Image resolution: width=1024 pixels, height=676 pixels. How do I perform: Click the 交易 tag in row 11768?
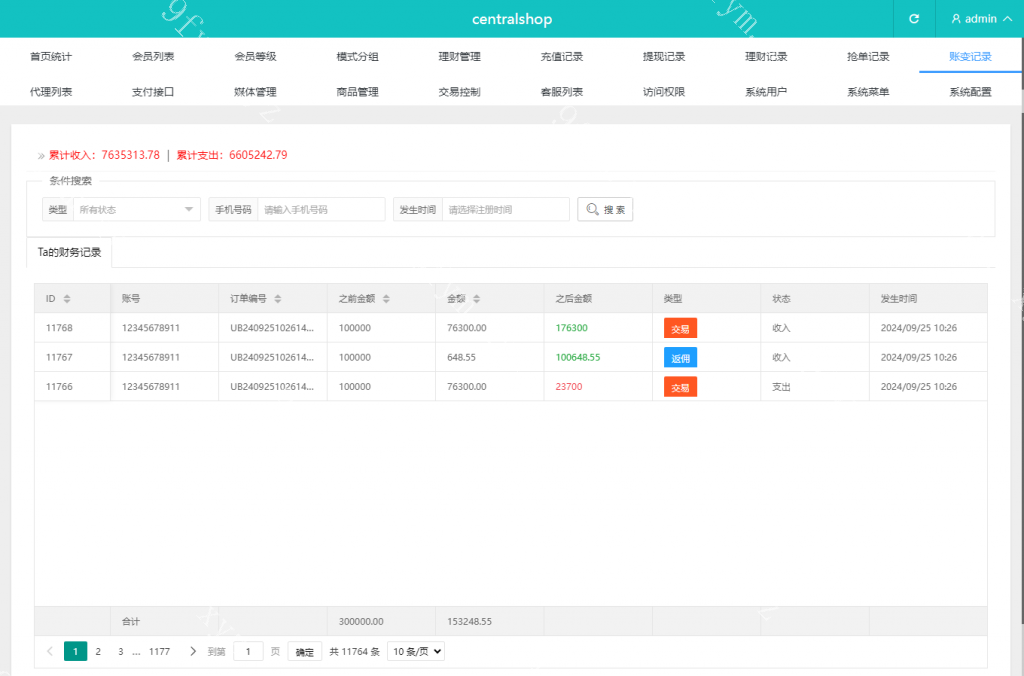point(680,329)
